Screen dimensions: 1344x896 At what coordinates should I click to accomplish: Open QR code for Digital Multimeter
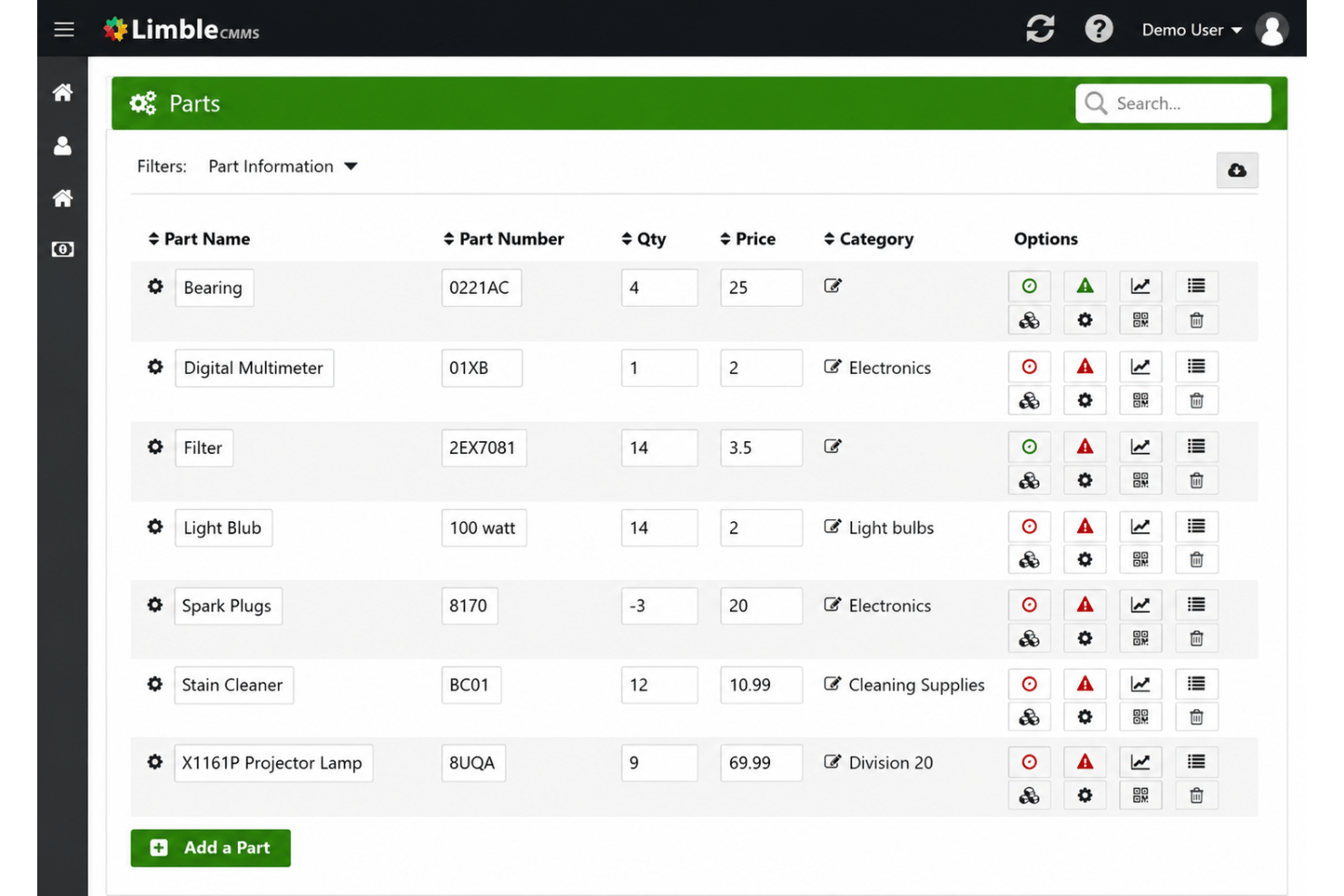(1141, 400)
